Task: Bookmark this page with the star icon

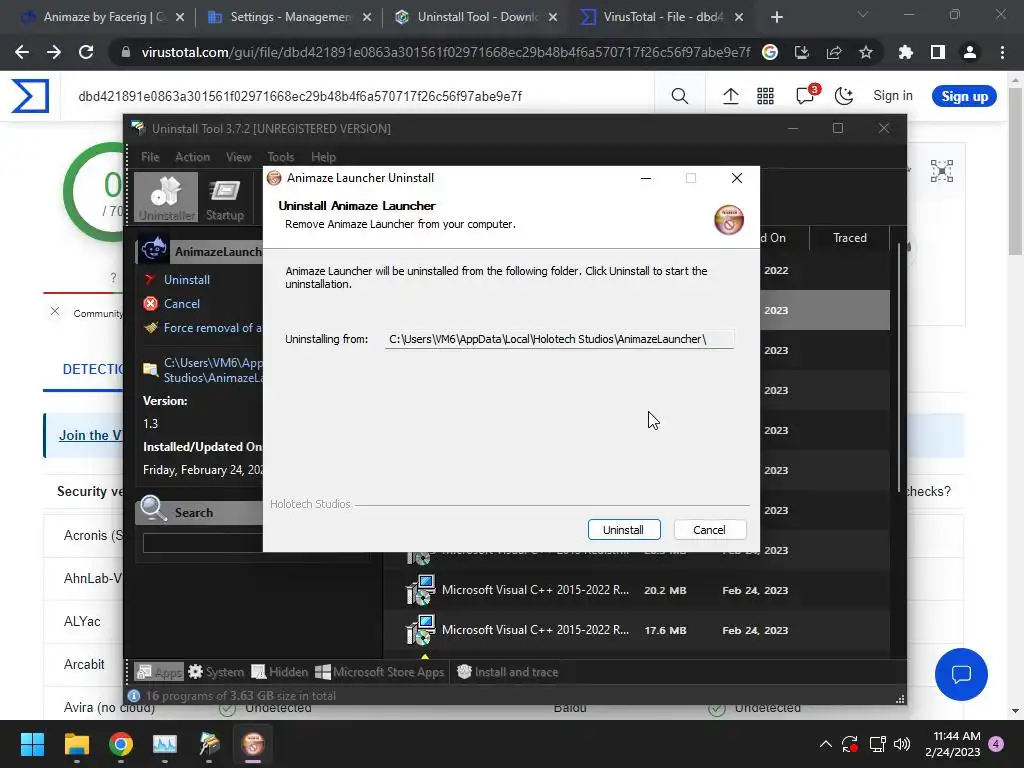Action: click(x=865, y=52)
